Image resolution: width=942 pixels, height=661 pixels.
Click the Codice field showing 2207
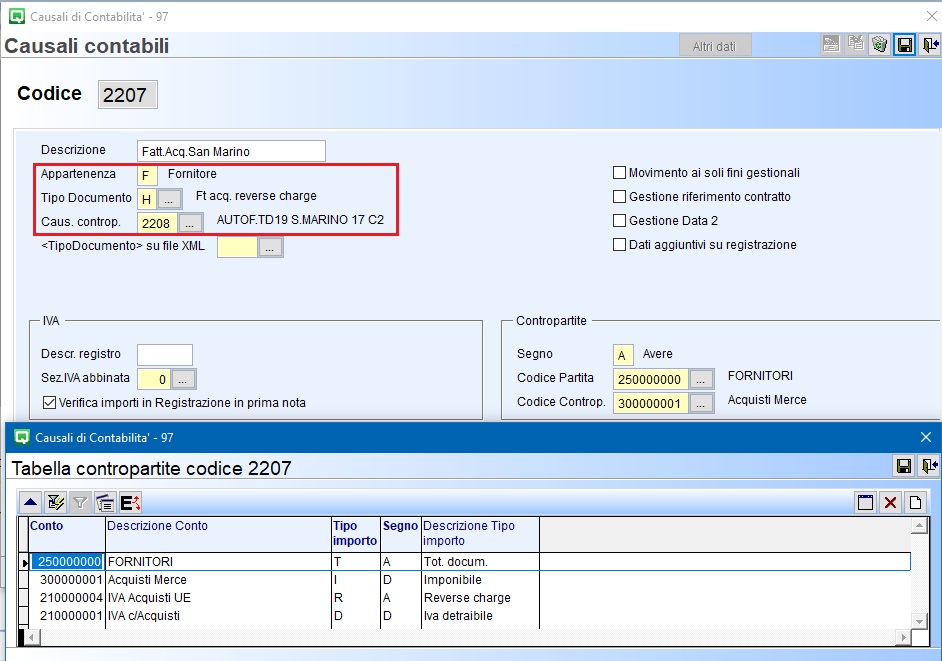point(128,94)
